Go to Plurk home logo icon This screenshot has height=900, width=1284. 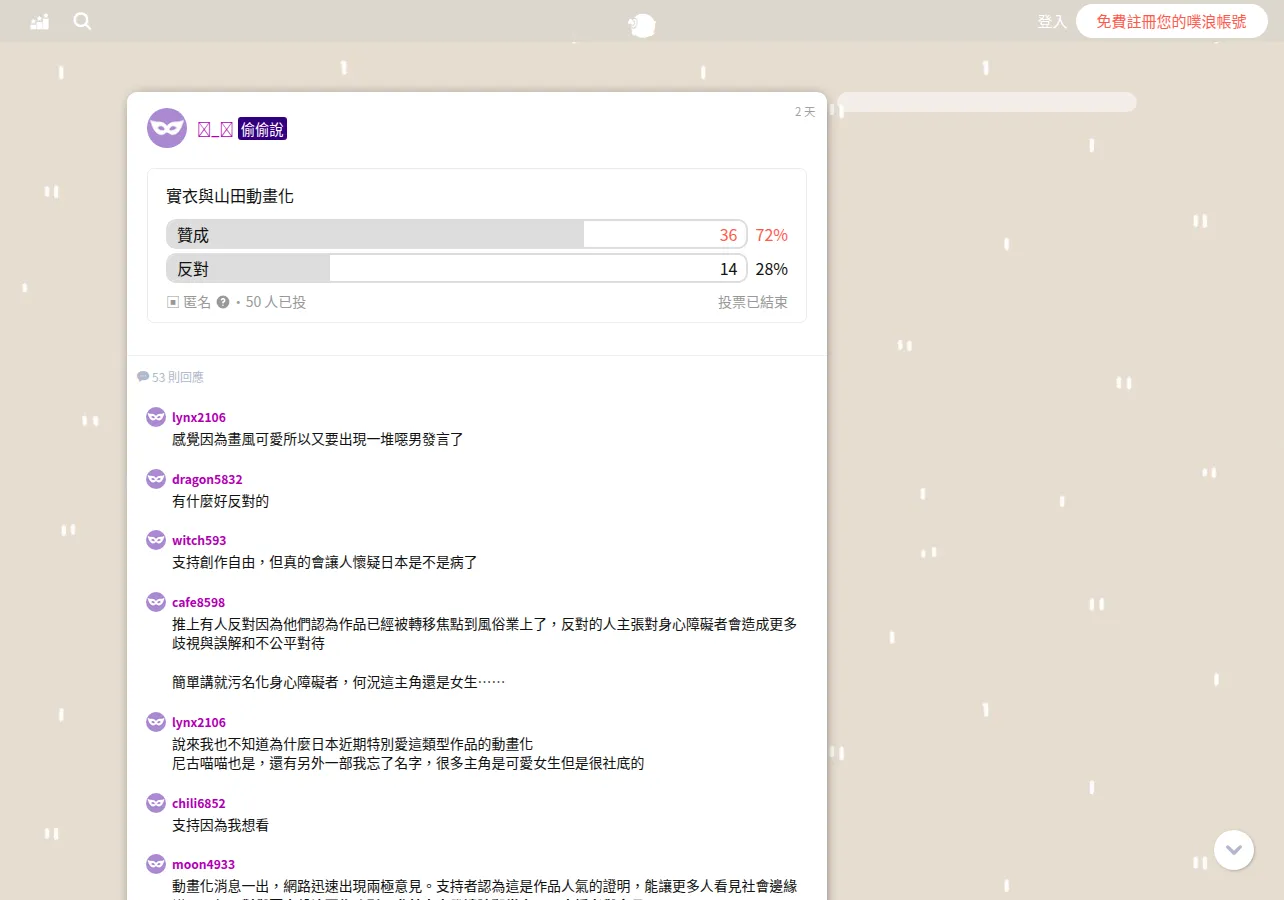point(642,25)
